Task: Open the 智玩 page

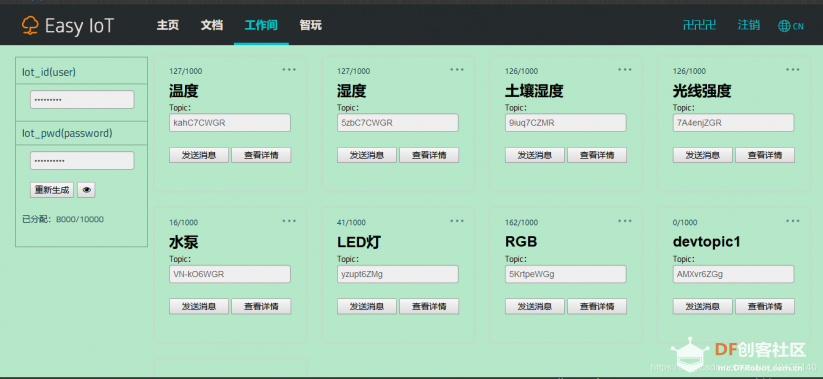Action: (310, 25)
